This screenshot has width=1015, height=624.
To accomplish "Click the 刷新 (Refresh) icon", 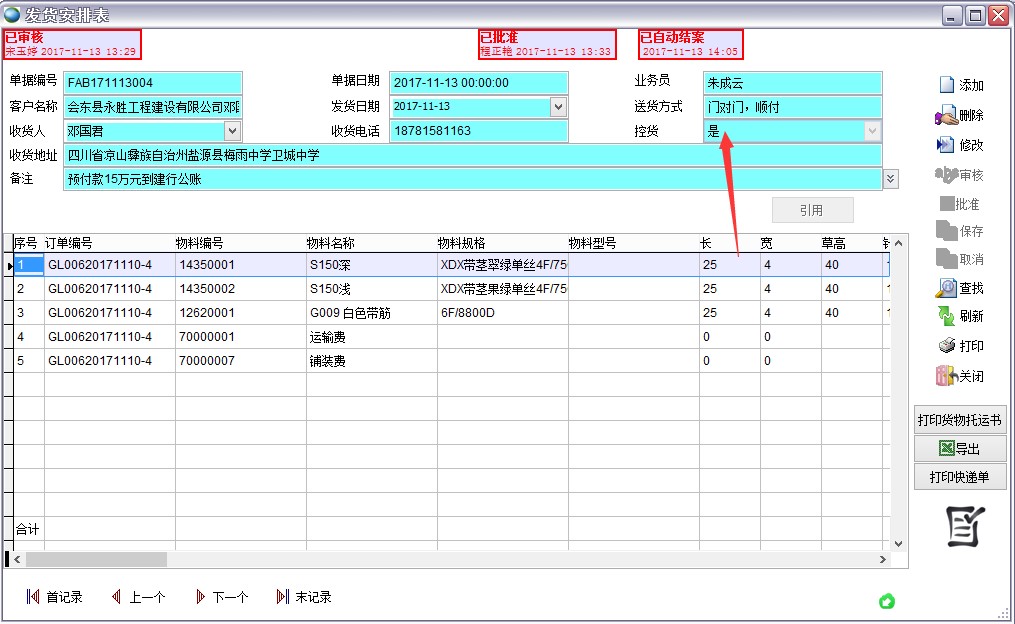I will [x=945, y=316].
